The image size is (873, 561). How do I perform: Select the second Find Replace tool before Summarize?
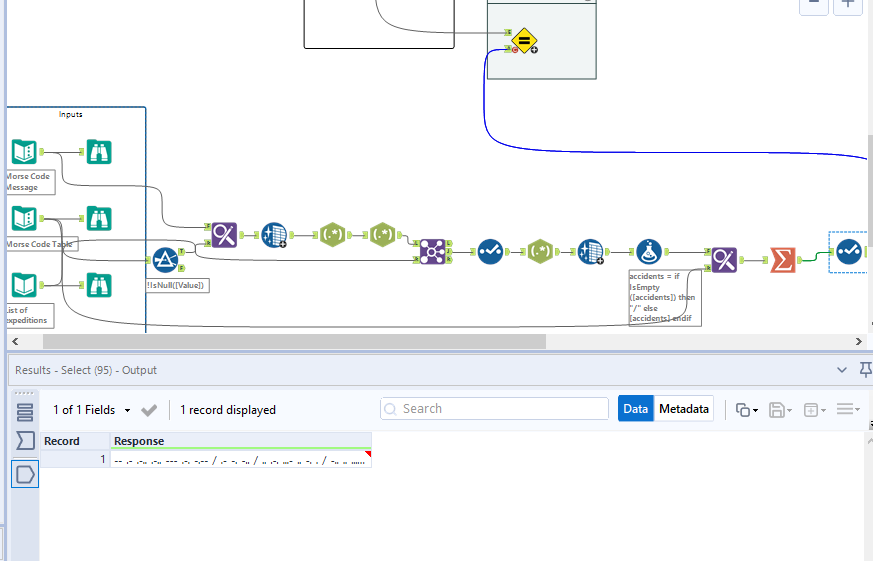(724, 260)
